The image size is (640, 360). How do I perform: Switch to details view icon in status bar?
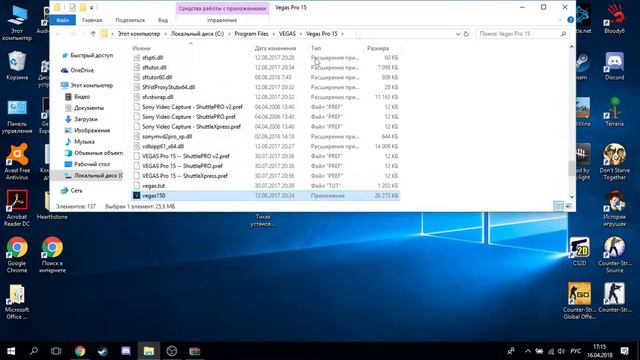coord(558,206)
